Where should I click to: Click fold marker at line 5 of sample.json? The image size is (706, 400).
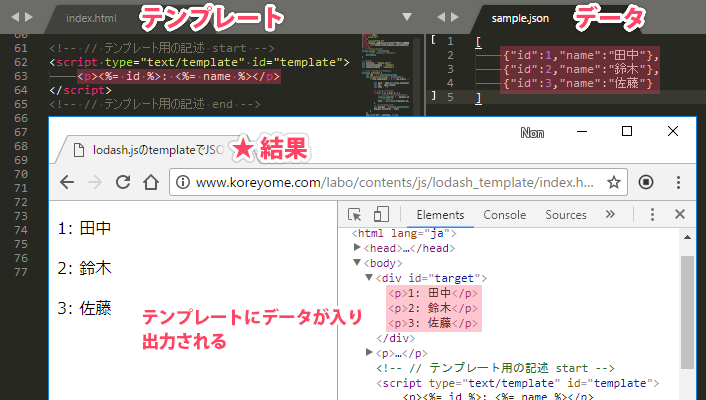click(433, 96)
